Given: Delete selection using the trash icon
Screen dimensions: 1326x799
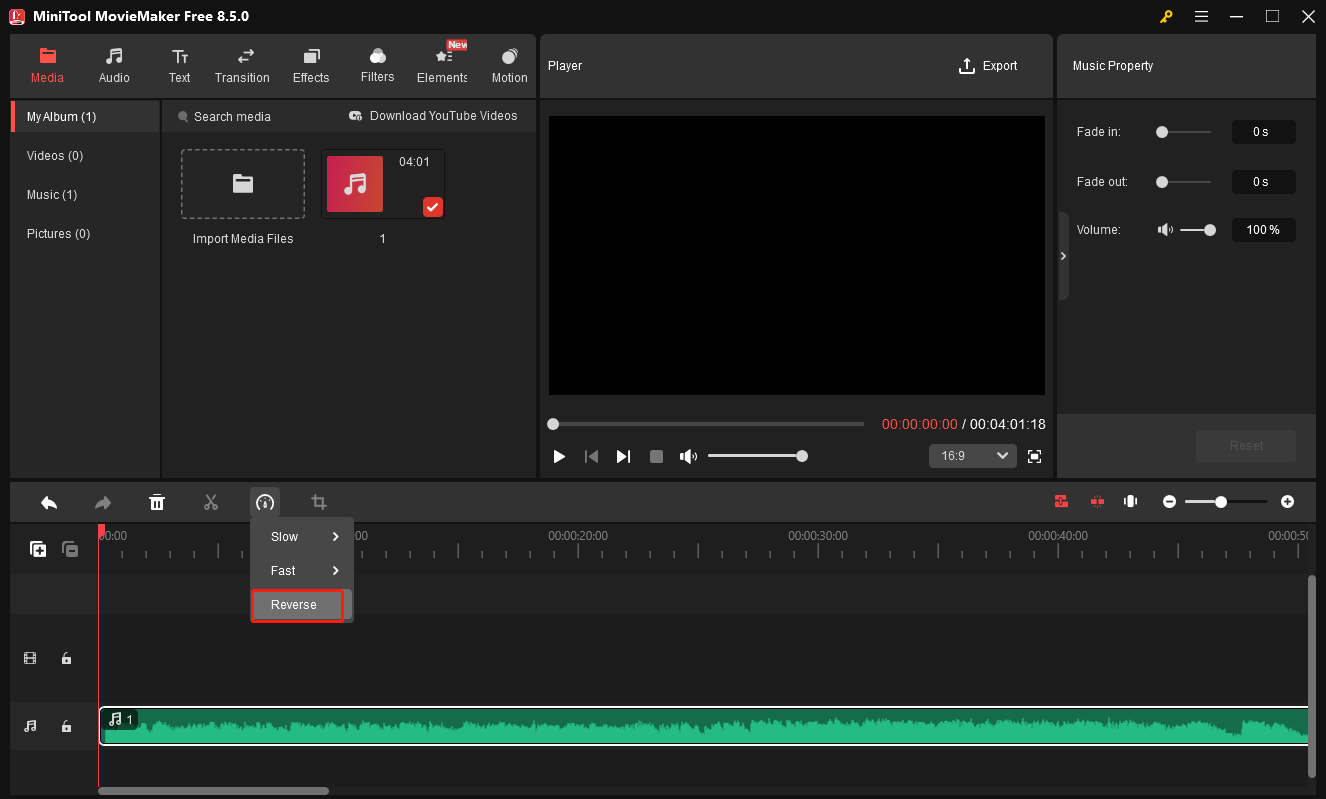Looking at the screenshot, I should click(157, 502).
